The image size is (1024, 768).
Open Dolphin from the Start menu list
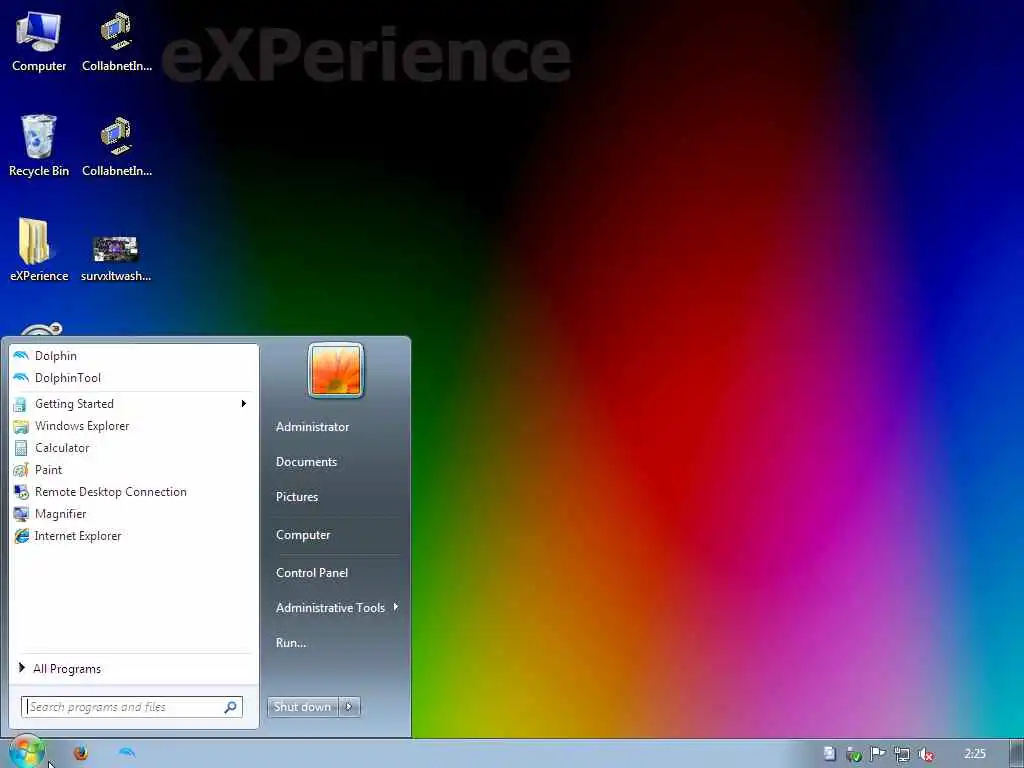click(133, 356)
